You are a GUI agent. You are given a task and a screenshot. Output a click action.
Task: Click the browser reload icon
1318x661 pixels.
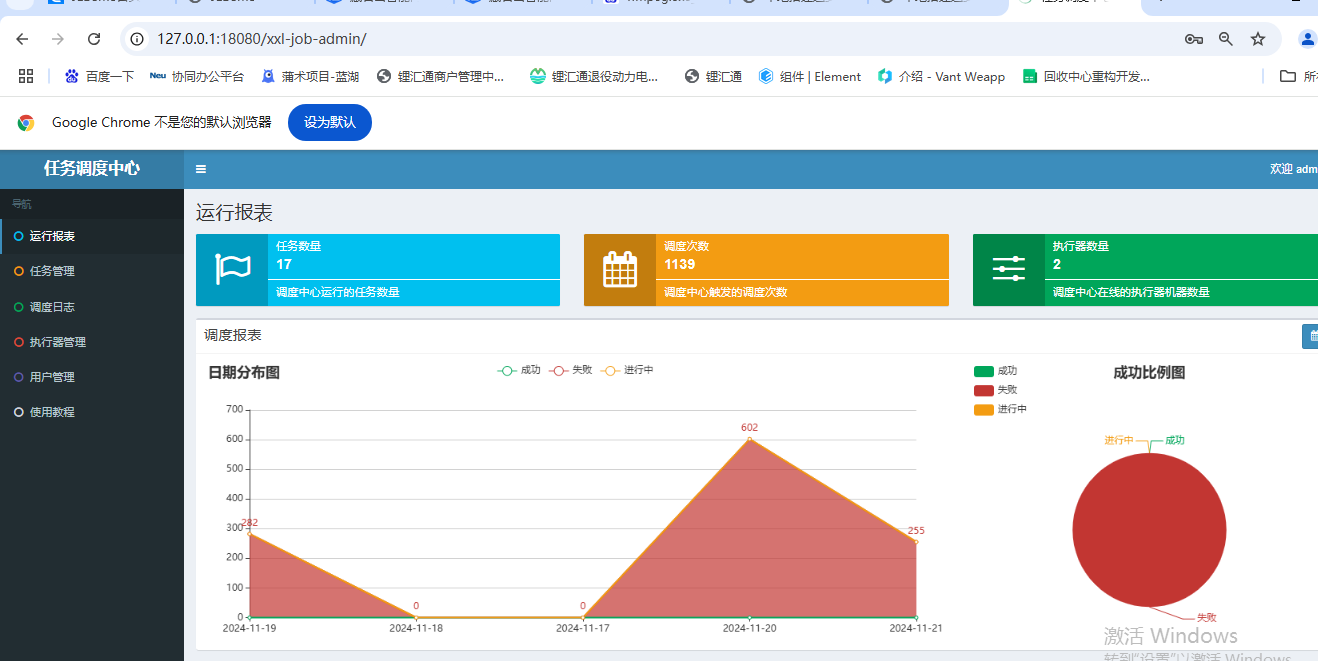click(94, 39)
